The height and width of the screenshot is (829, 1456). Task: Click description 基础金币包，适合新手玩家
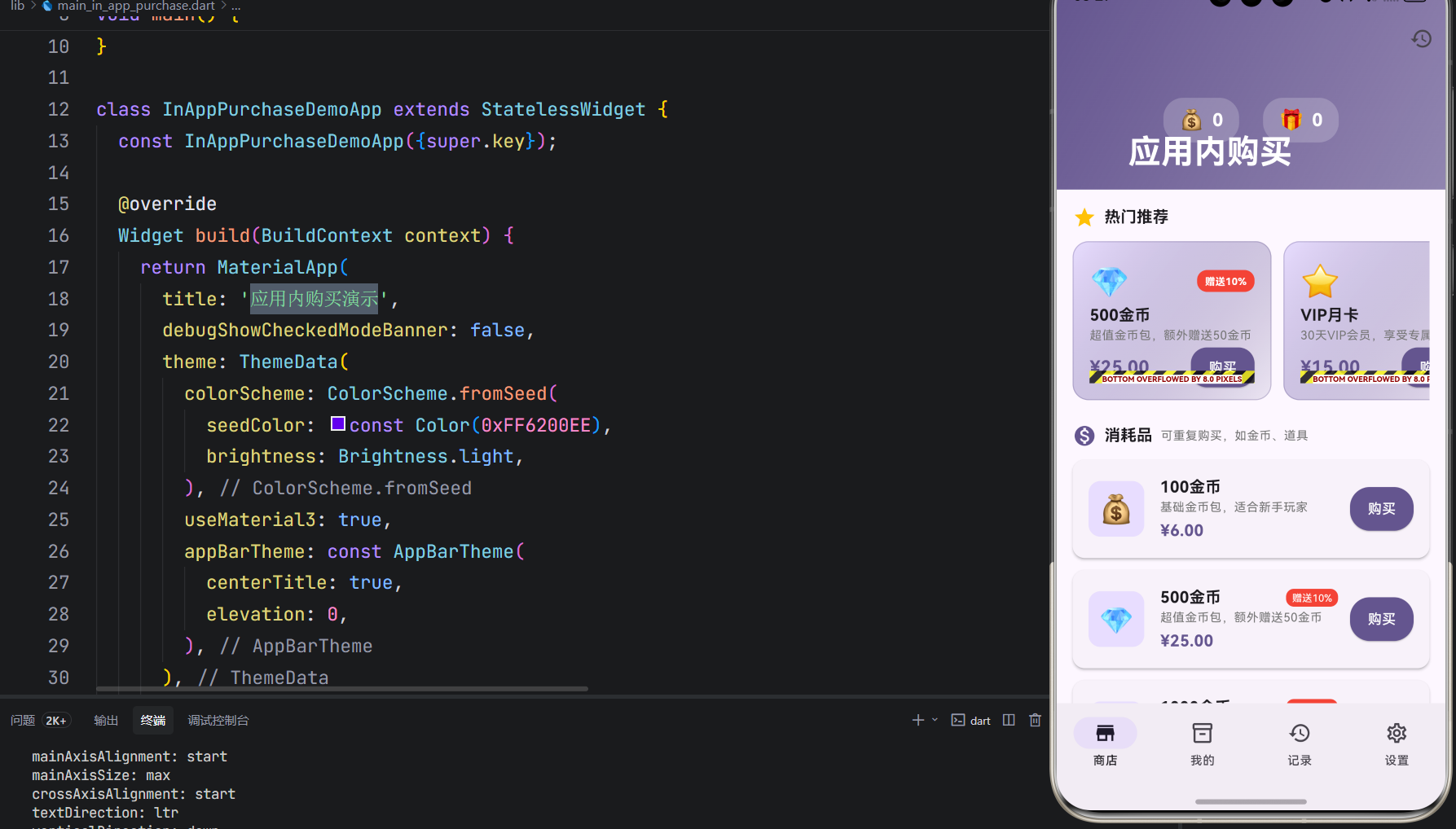tap(1234, 507)
